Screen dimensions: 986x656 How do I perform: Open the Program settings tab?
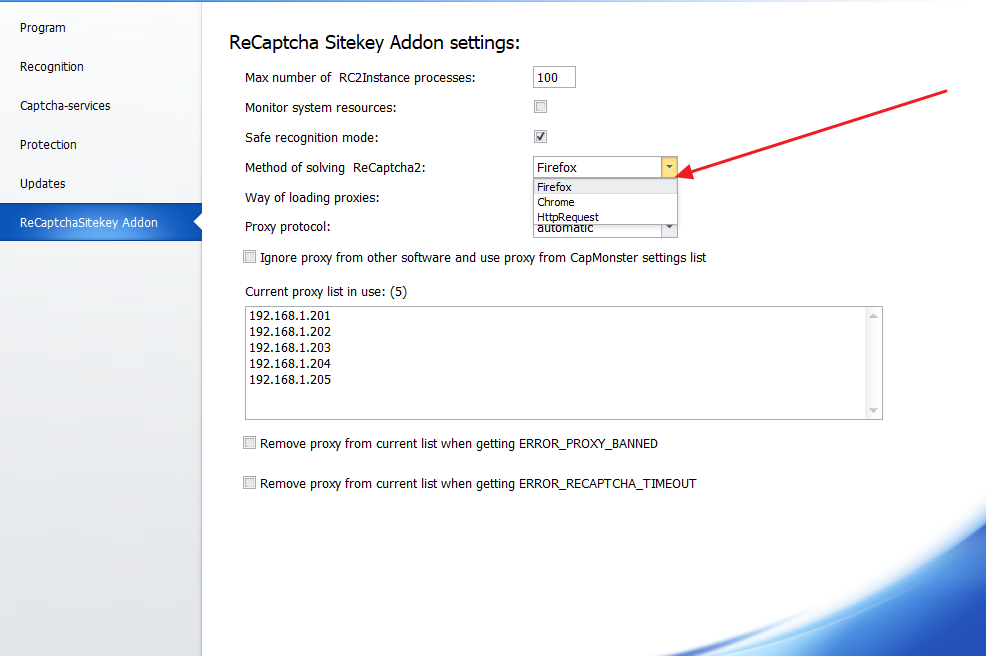[43, 28]
